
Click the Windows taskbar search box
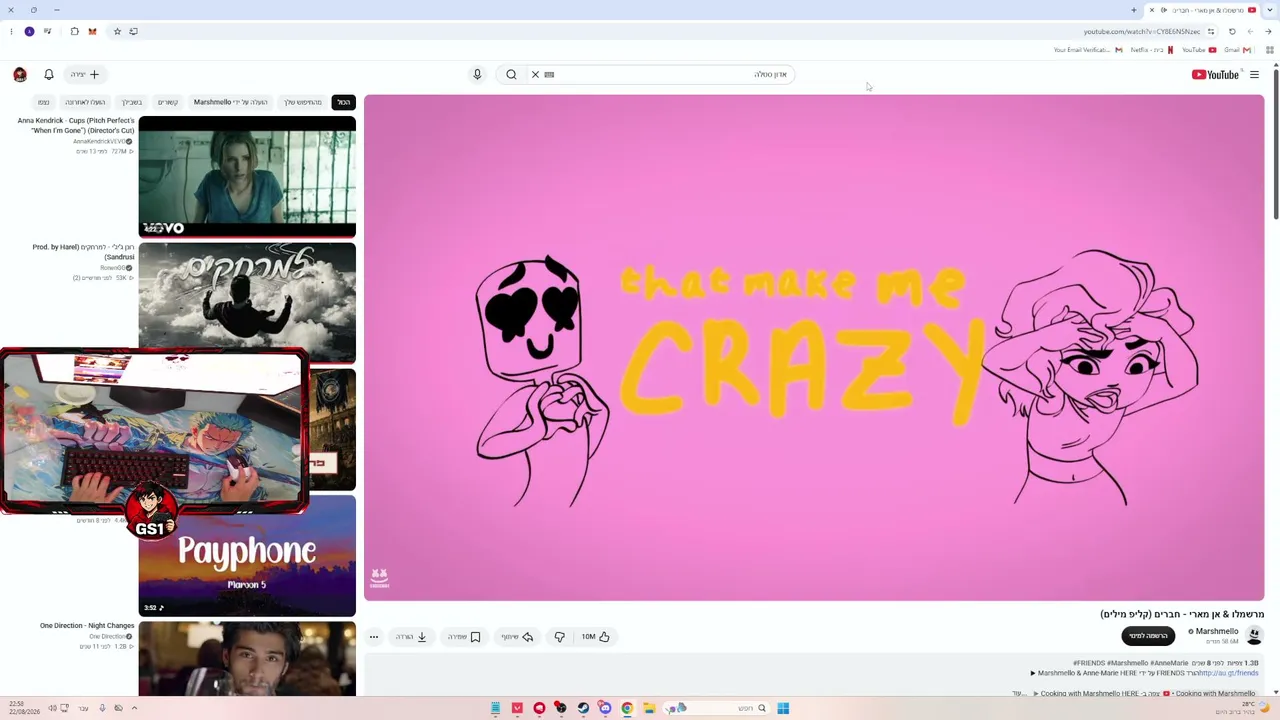[x=715, y=708]
